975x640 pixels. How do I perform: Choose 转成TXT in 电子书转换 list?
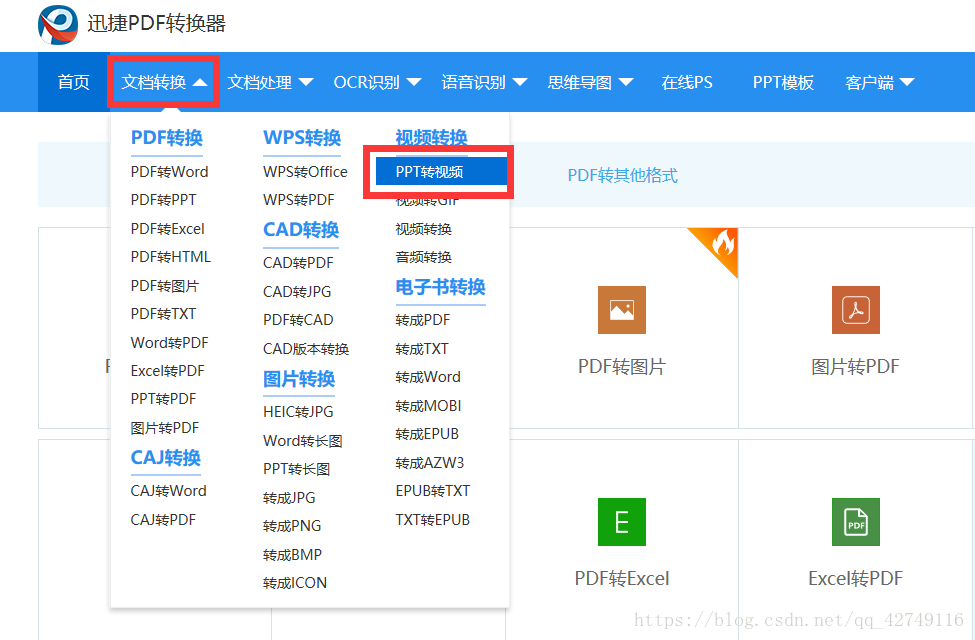pyautogui.click(x=422, y=349)
